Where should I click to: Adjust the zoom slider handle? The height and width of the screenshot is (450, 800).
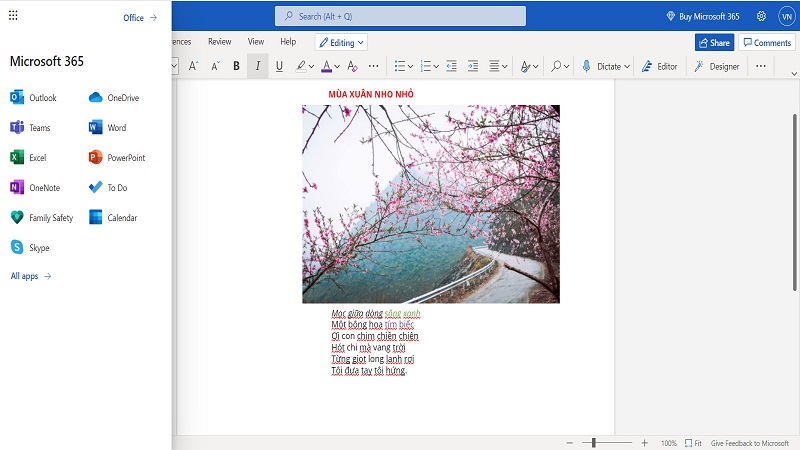pyautogui.click(x=593, y=443)
